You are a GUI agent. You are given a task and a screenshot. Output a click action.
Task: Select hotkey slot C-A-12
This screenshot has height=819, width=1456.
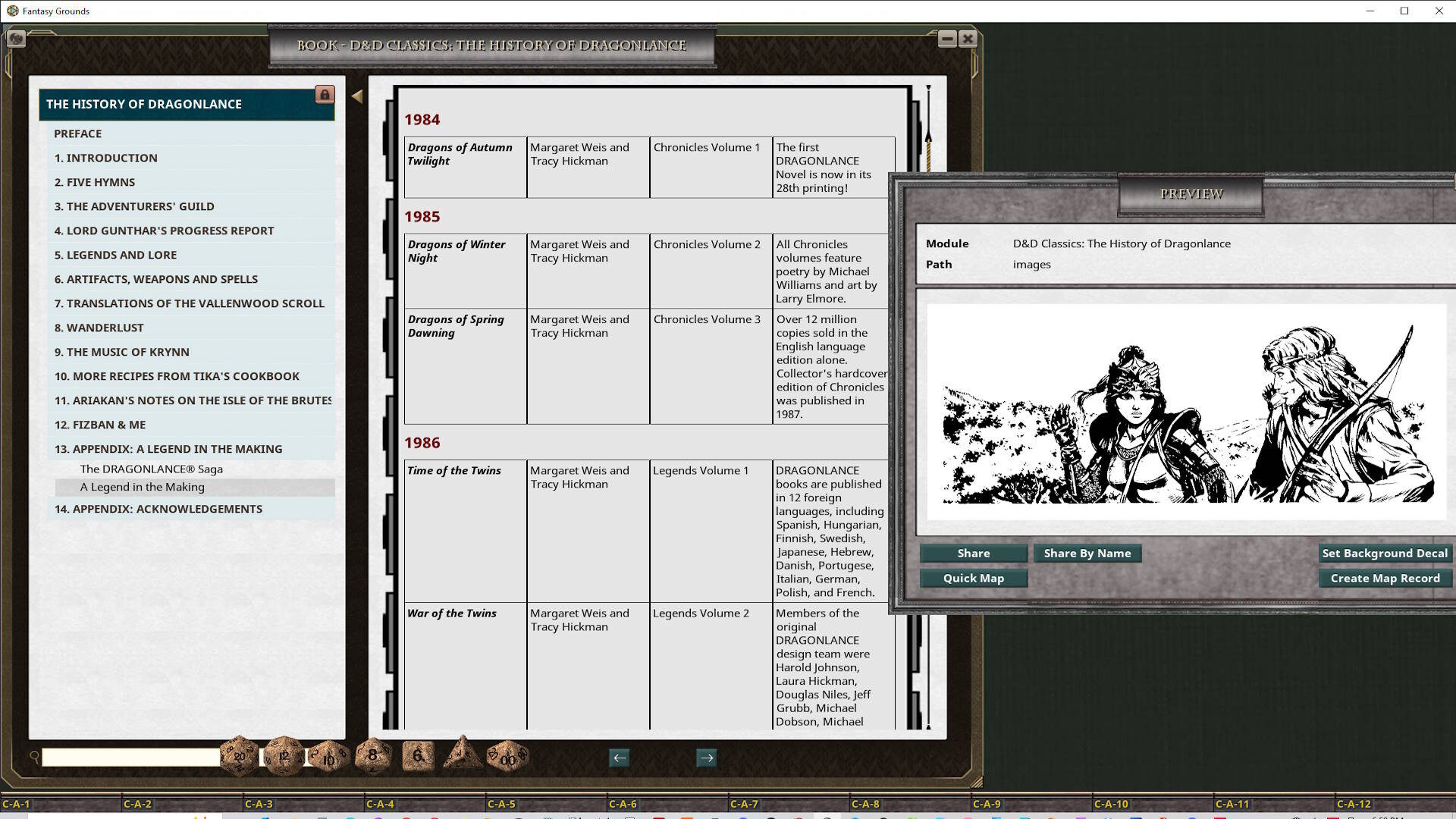pyautogui.click(x=1395, y=804)
